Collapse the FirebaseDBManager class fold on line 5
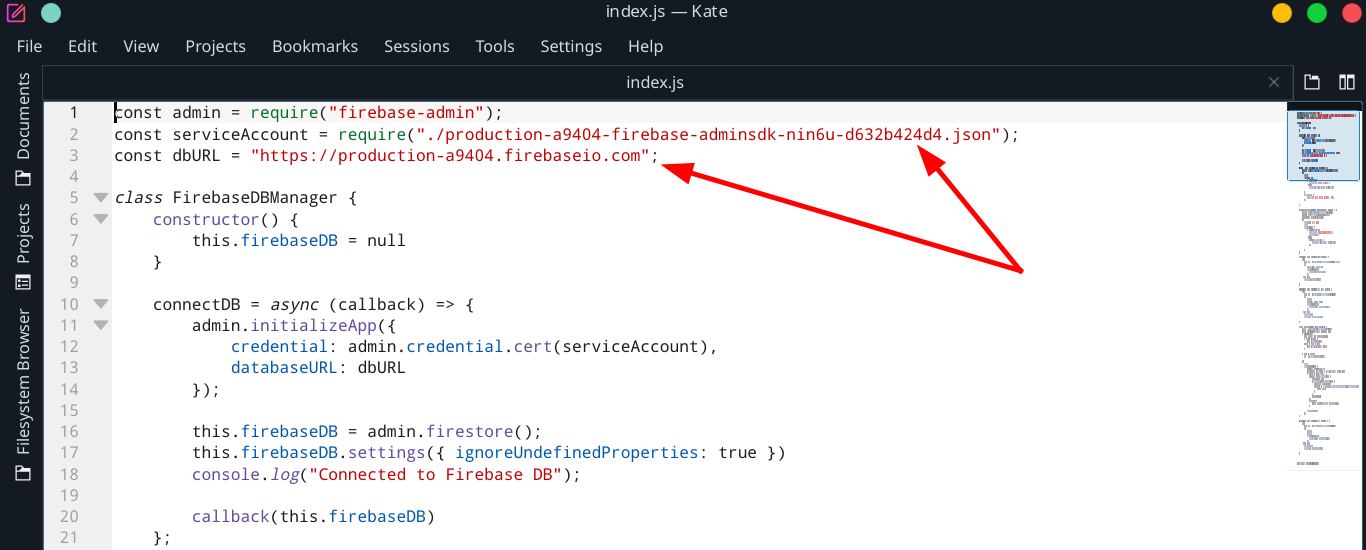Viewport: 1366px width, 550px height. point(100,198)
